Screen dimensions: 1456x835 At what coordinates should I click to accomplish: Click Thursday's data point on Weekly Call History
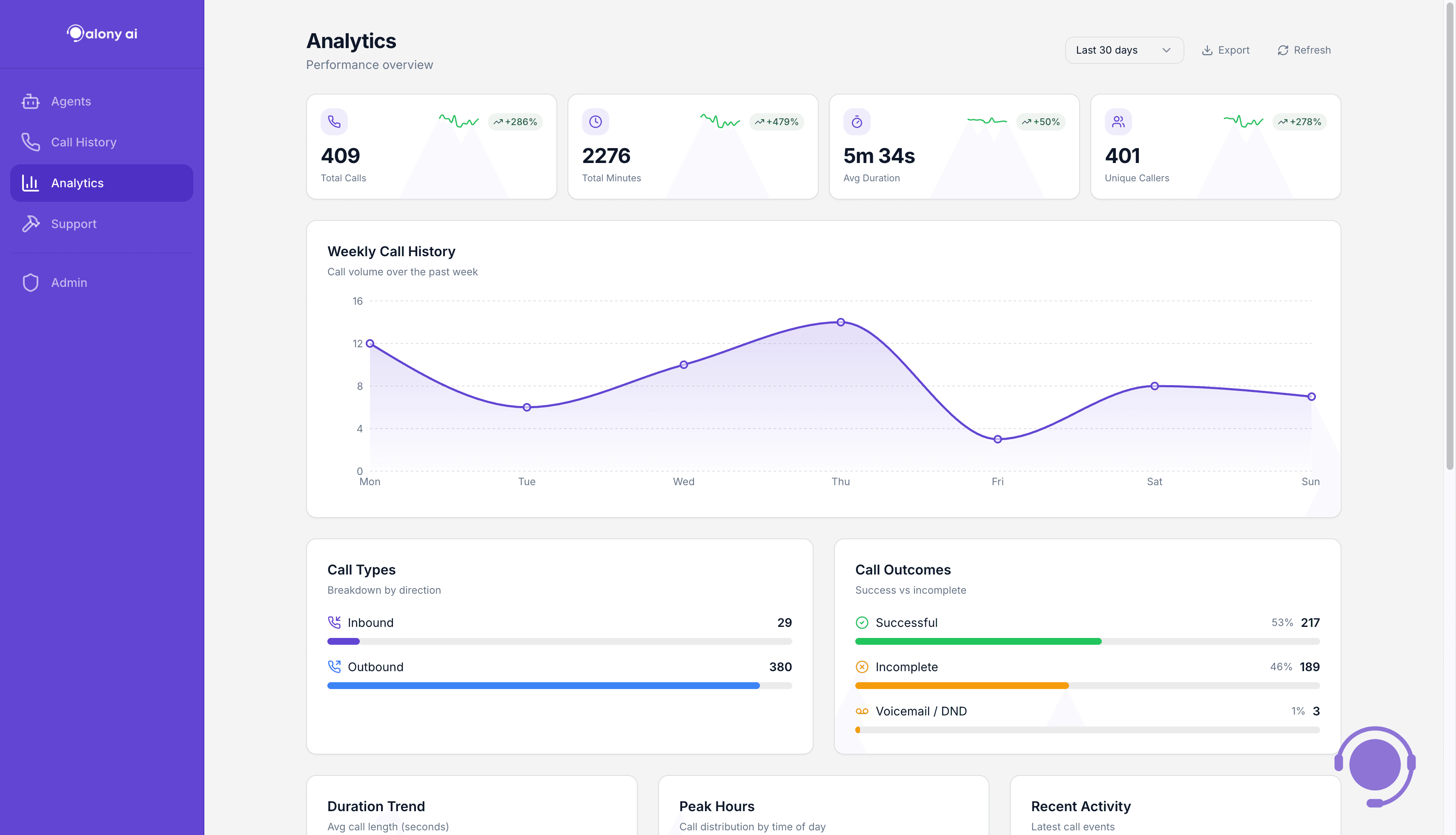pyautogui.click(x=840, y=322)
